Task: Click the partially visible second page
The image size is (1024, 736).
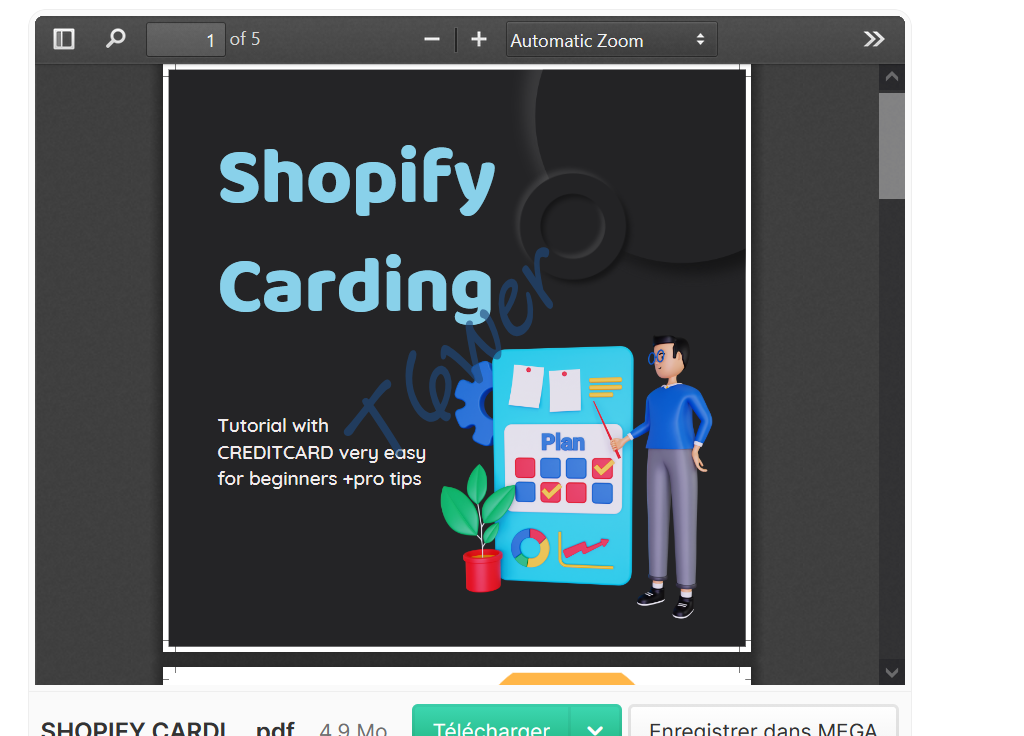Action: [x=456, y=678]
